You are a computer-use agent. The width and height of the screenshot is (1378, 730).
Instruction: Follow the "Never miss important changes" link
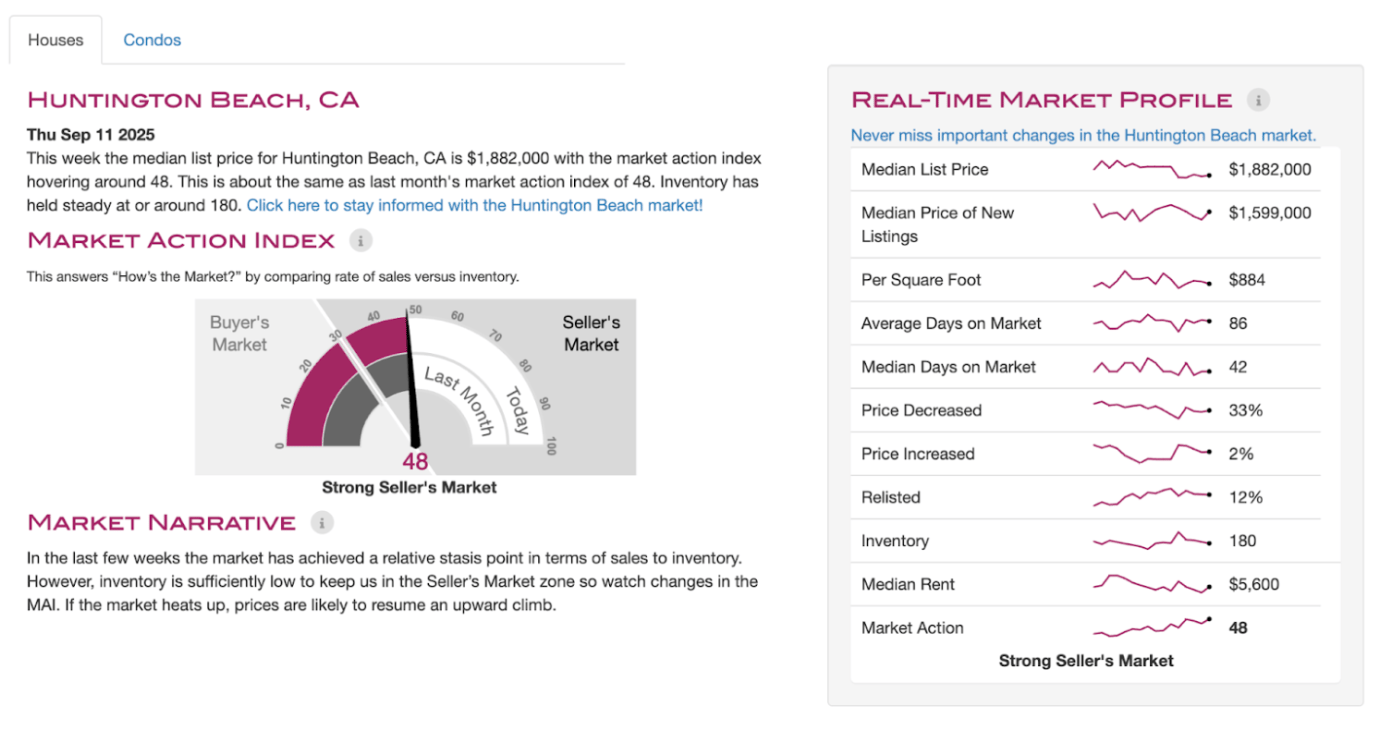1083,135
